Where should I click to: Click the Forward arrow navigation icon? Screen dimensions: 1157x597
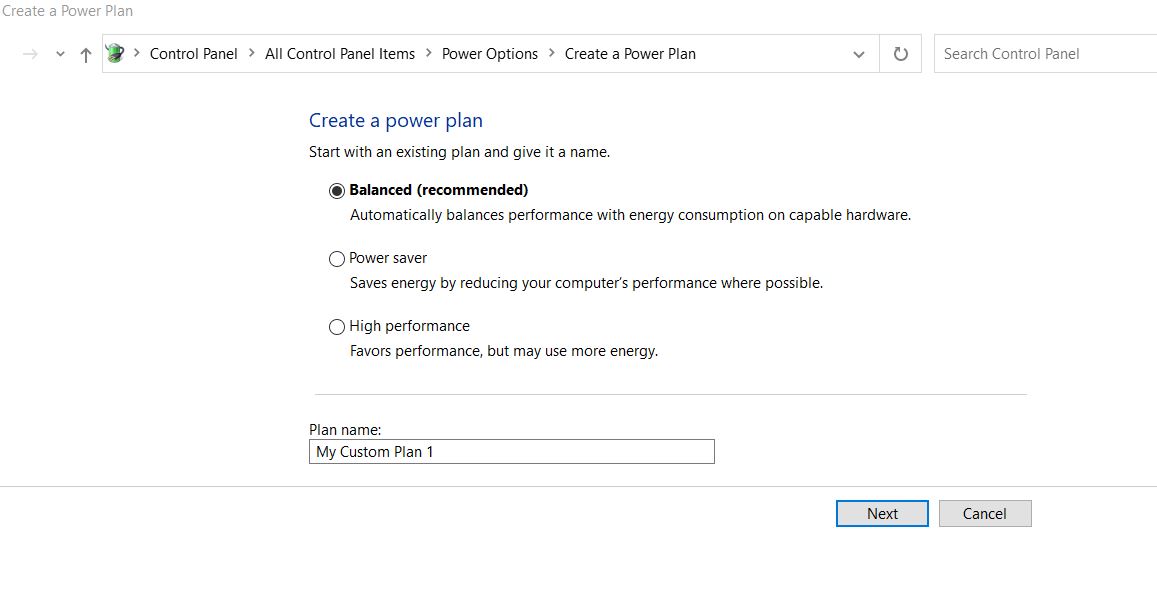point(30,54)
